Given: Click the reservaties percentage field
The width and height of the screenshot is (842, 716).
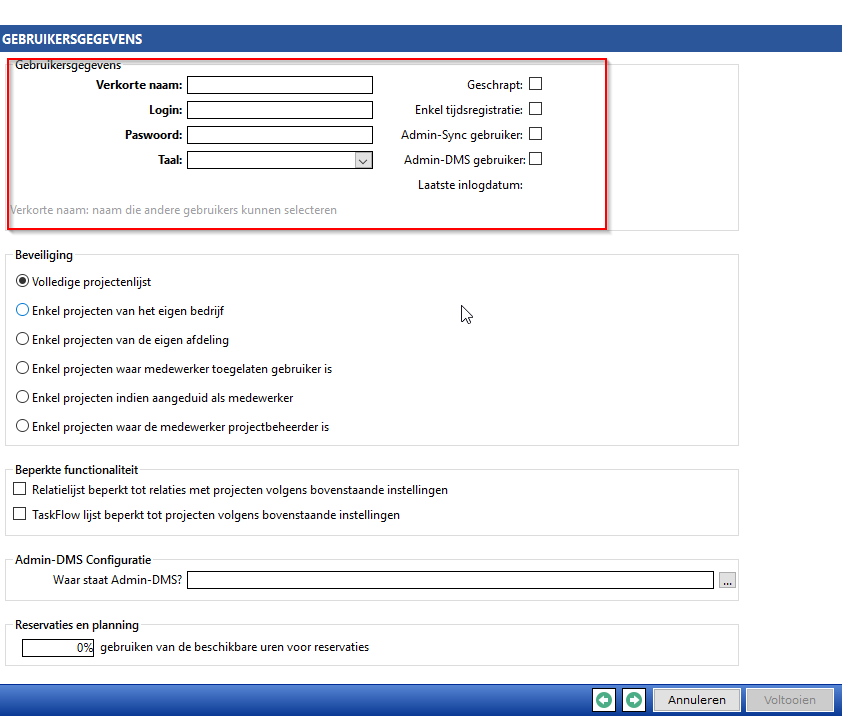Looking at the screenshot, I should click(58, 647).
